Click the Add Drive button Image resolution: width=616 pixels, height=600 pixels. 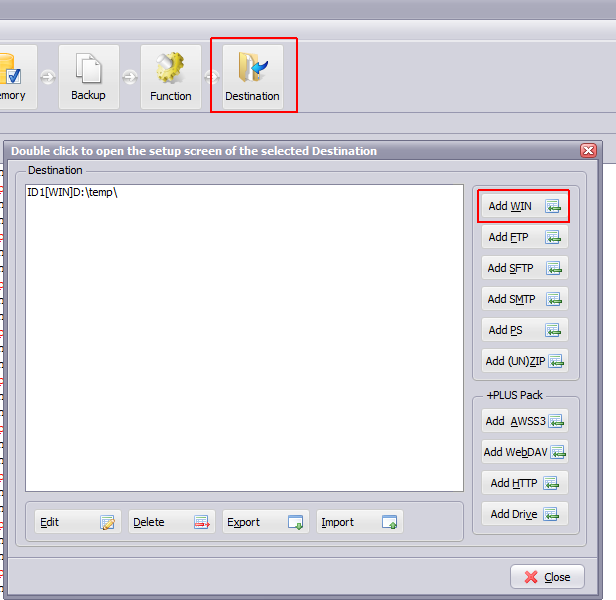pyautogui.click(x=524, y=514)
